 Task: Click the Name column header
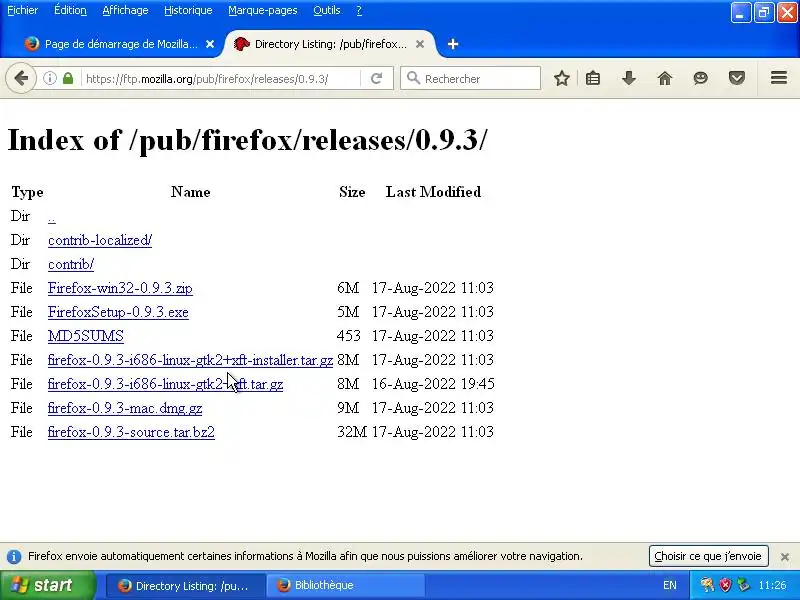(x=190, y=192)
